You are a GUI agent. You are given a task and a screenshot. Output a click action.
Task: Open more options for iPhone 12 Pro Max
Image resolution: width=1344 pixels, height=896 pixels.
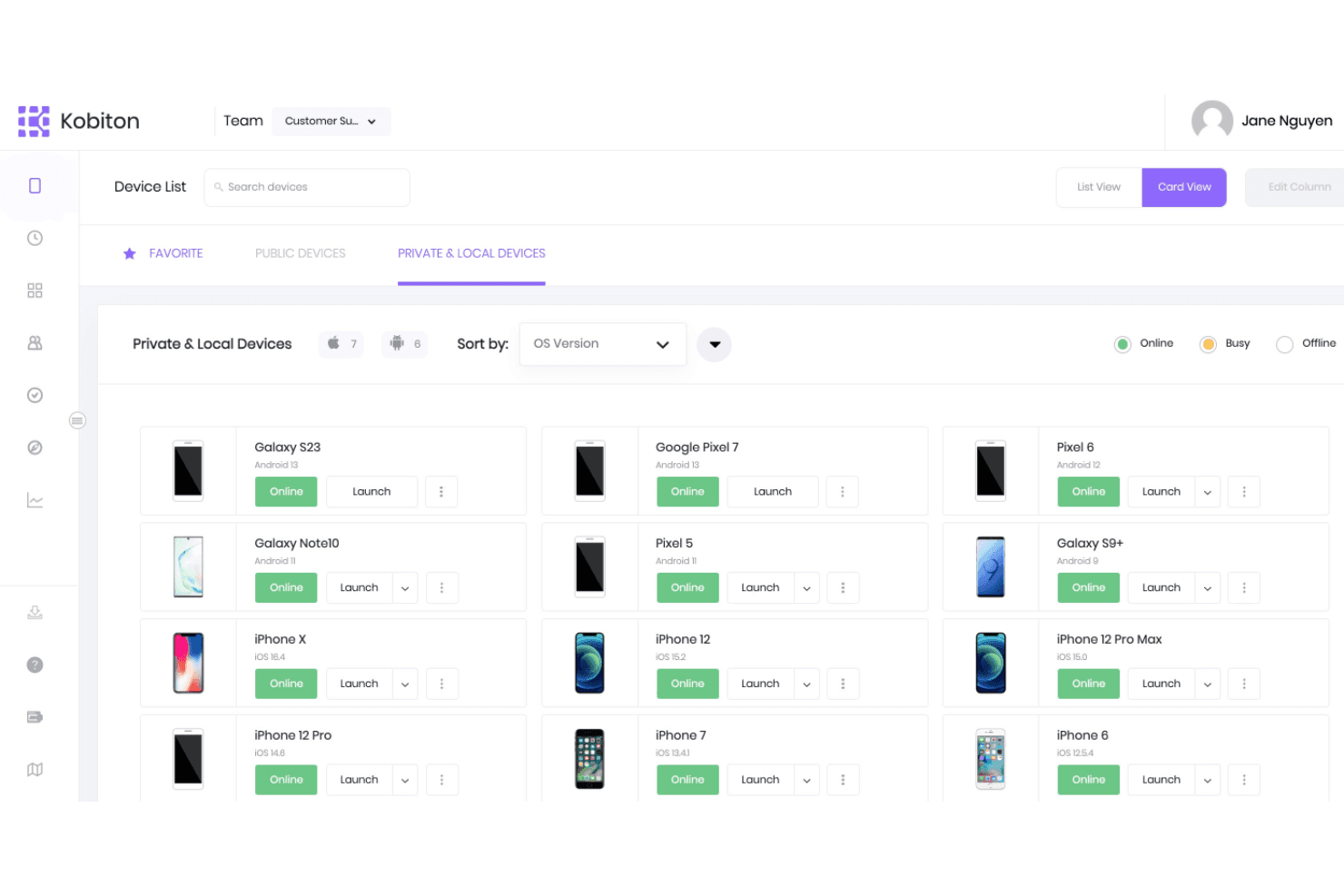(1244, 684)
